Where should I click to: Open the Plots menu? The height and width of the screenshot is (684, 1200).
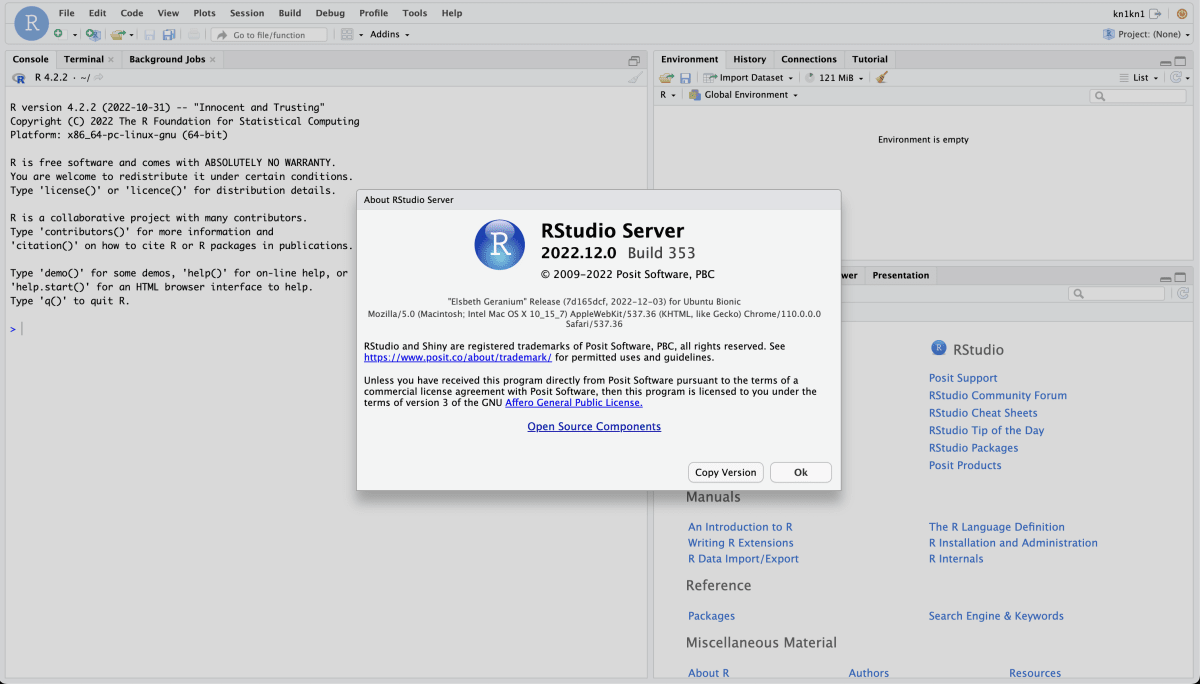[x=204, y=13]
